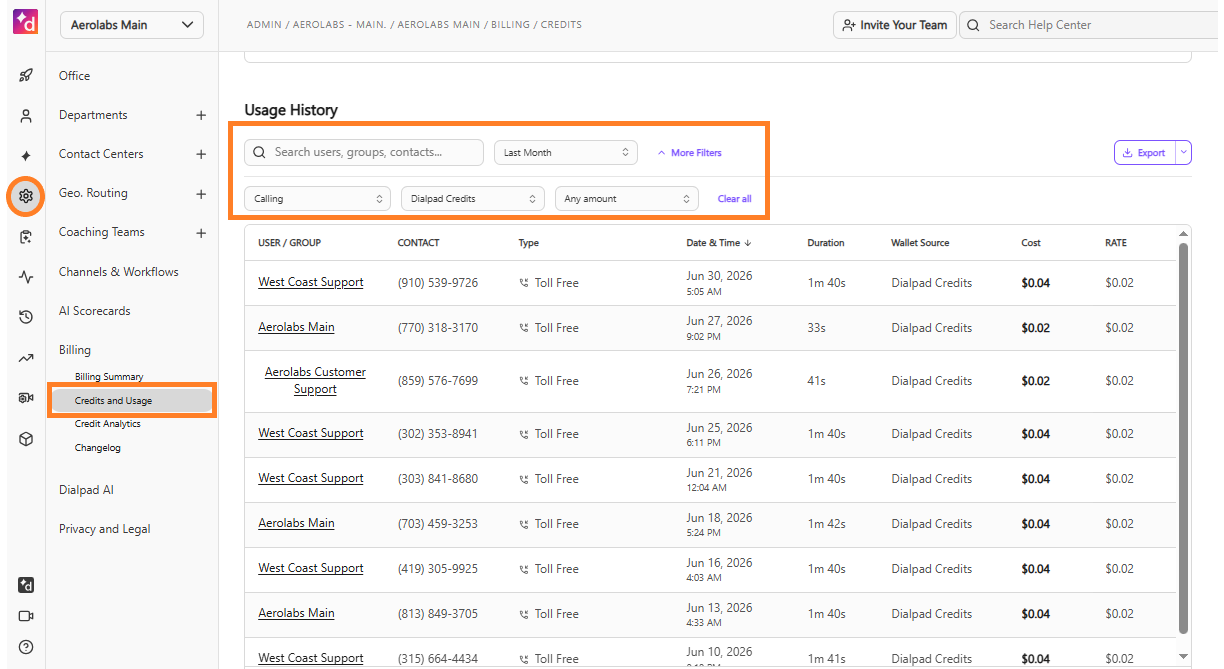The image size is (1224, 669).
Task: Open Changelog page
Action: (98, 448)
